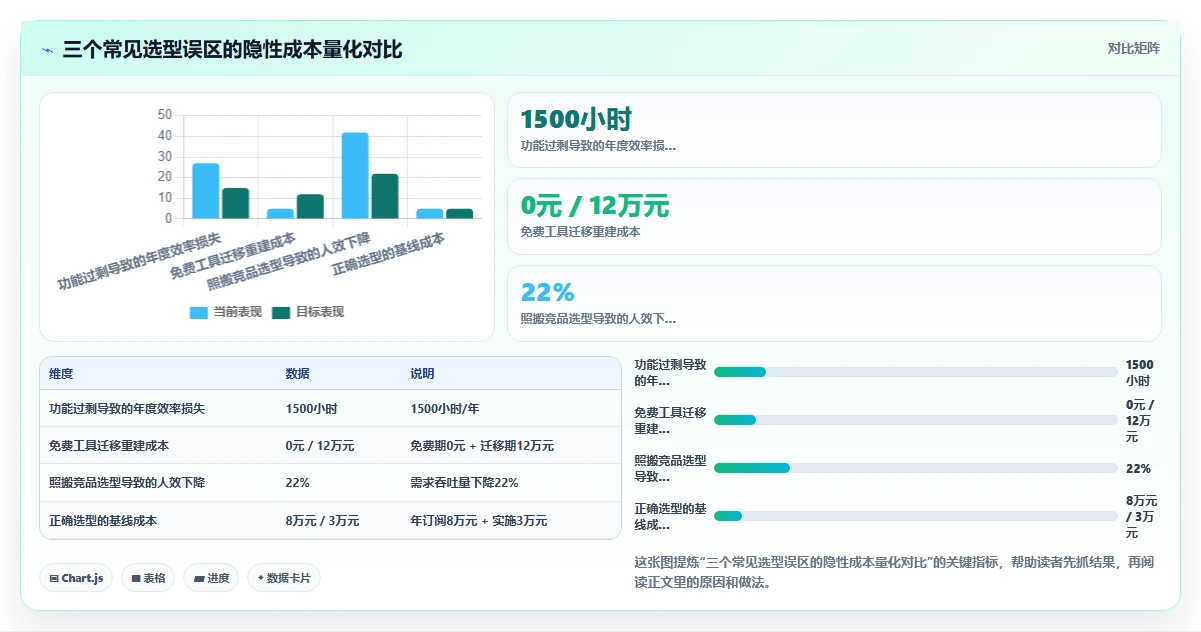This screenshot has height=632, width=1201.
Task: Toggle the 当前表现 legend swatch
Action: click(x=199, y=312)
